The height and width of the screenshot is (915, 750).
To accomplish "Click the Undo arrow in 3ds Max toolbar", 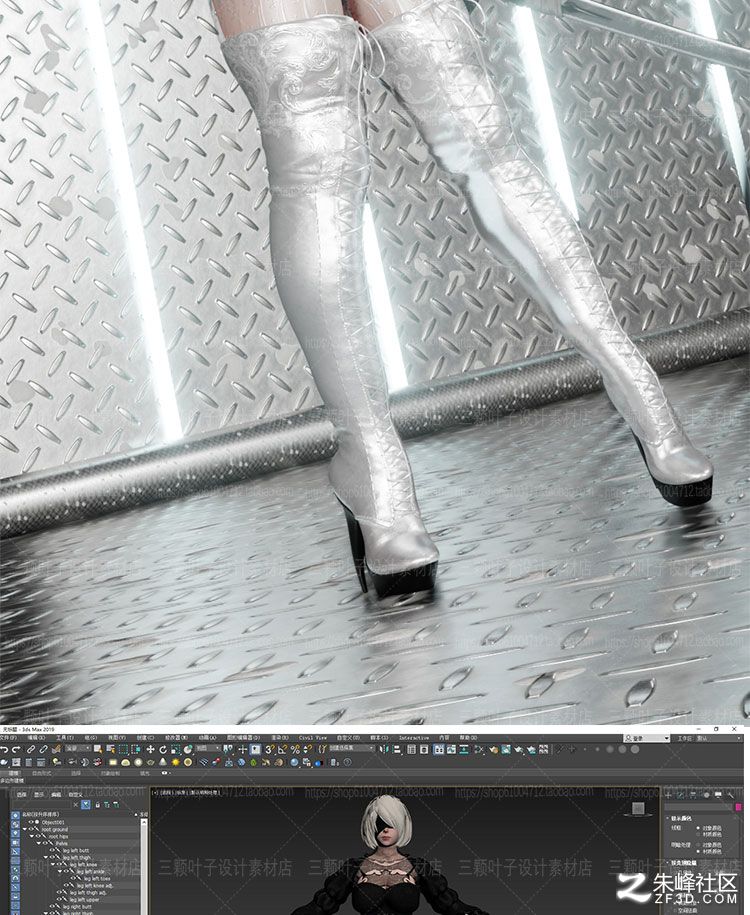I will pos(4,749).
